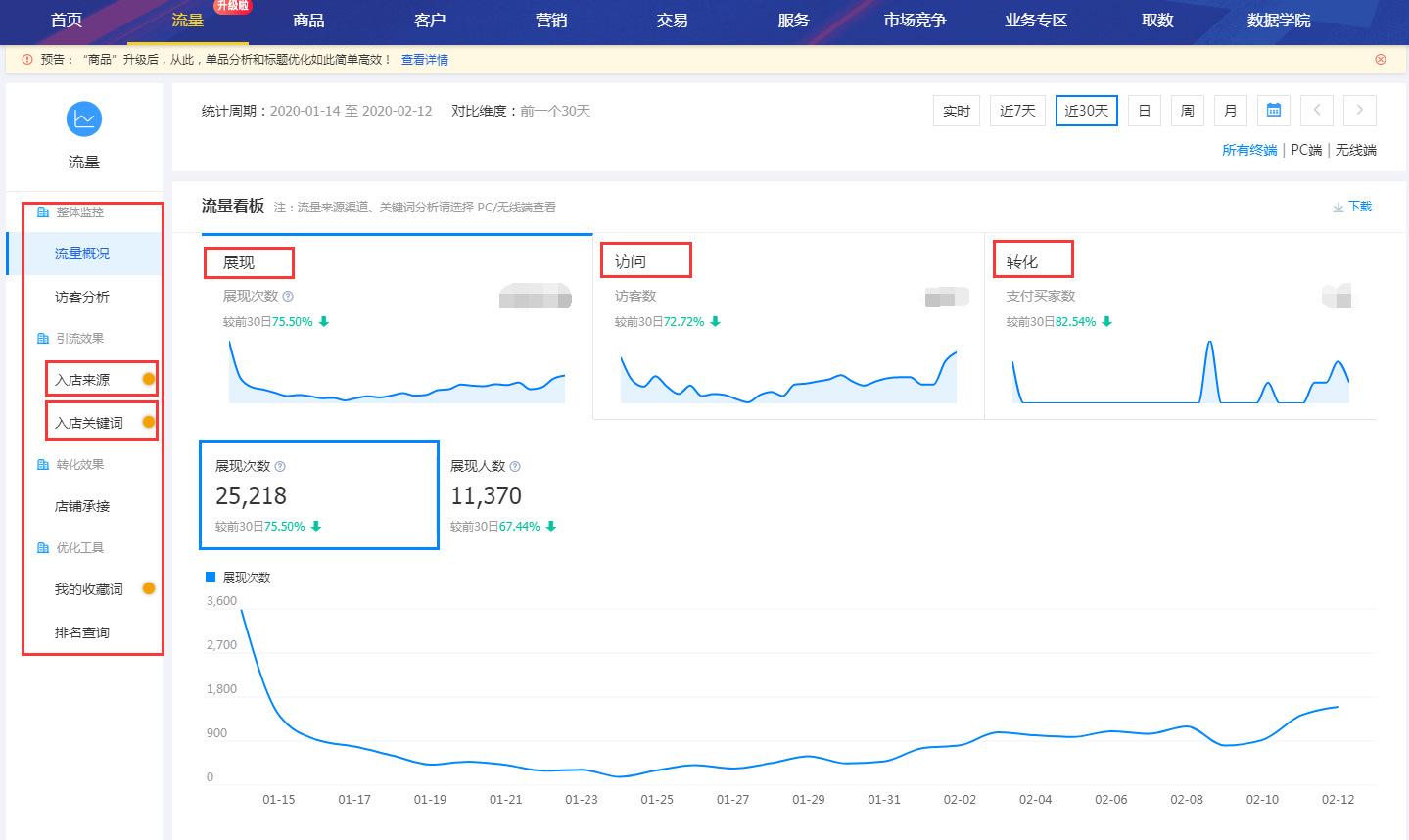1409x840 pixels.
Task: Select the 转化 overview tab card
Action: (1180, 326)
